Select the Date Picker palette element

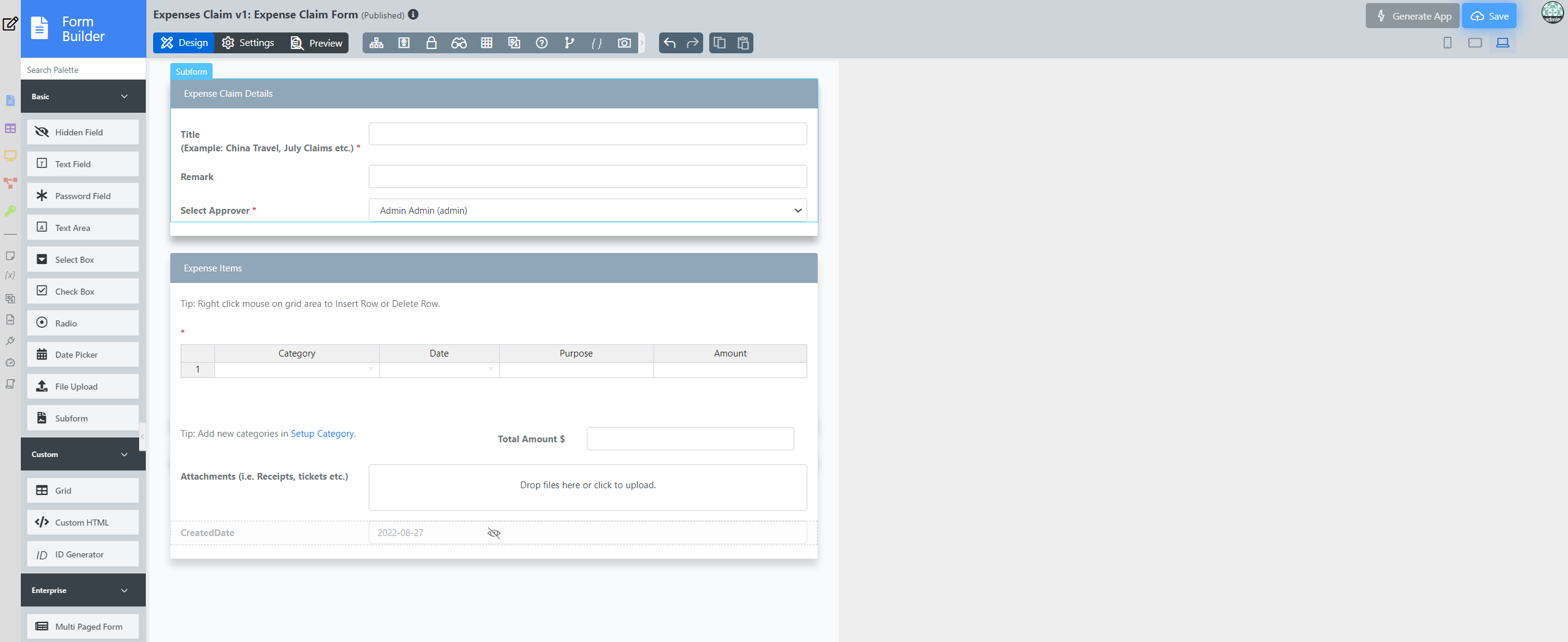coord(83,355)
